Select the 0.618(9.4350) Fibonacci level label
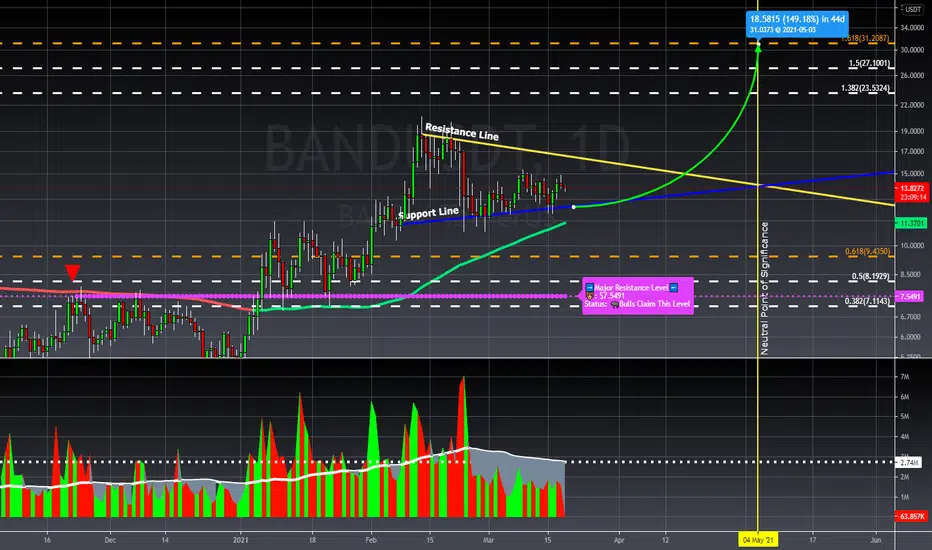Viewport: 932px width, 550px height. point(867,252)
